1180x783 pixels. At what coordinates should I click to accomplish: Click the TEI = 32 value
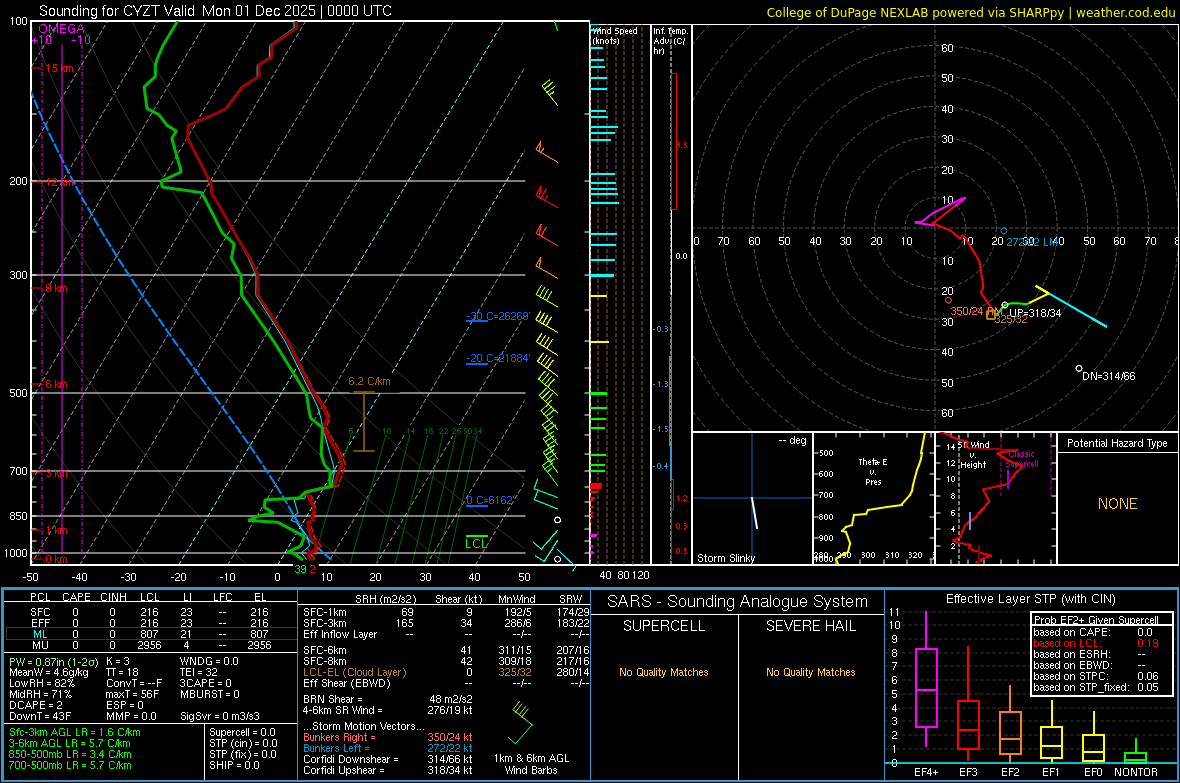[x=199, y=672]
